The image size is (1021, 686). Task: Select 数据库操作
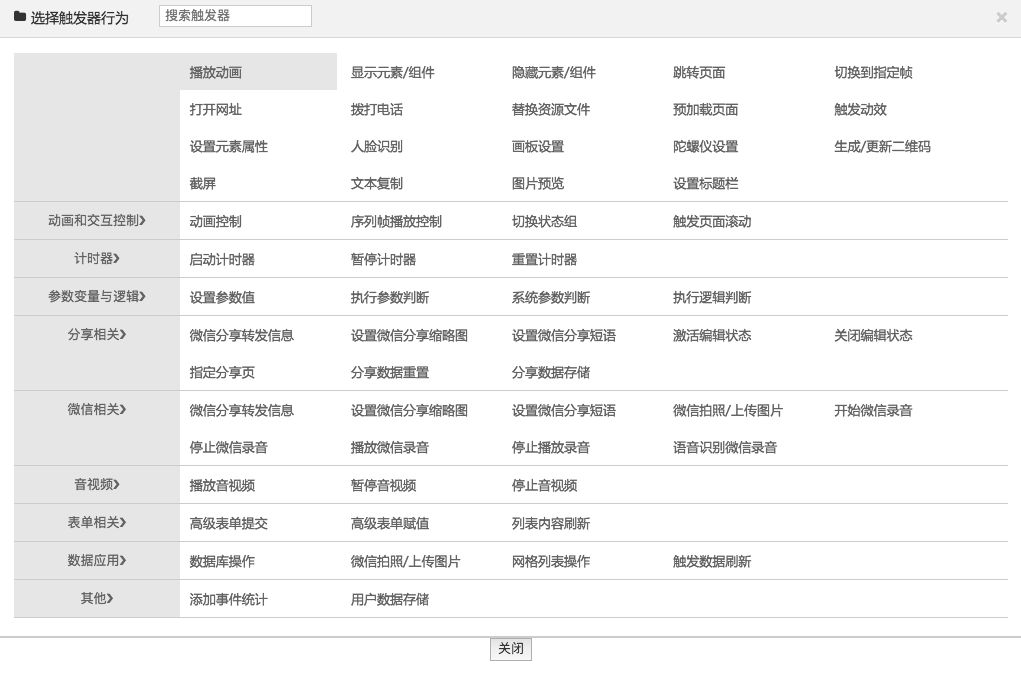pos(222,561)
